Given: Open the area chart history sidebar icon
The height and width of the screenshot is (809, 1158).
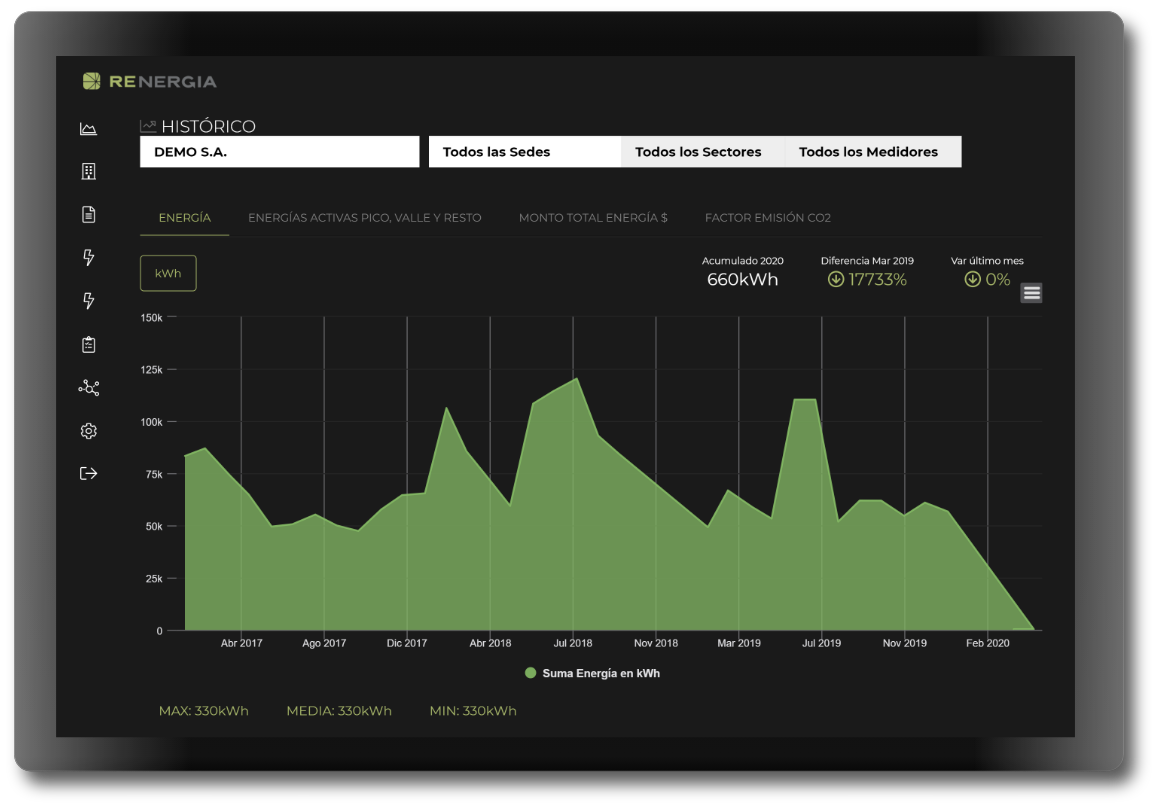Looking at the screenshot, I should tap(88, 129).
